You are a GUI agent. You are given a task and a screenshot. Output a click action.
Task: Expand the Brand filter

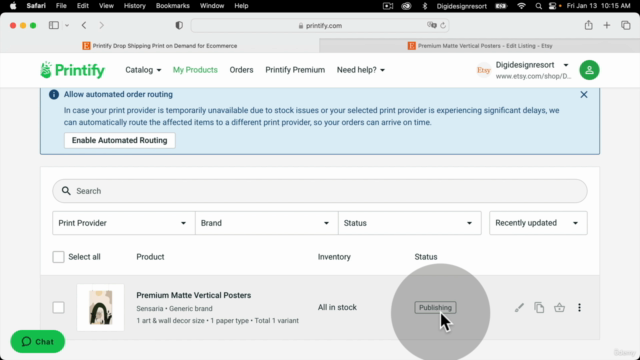[267, 223]
